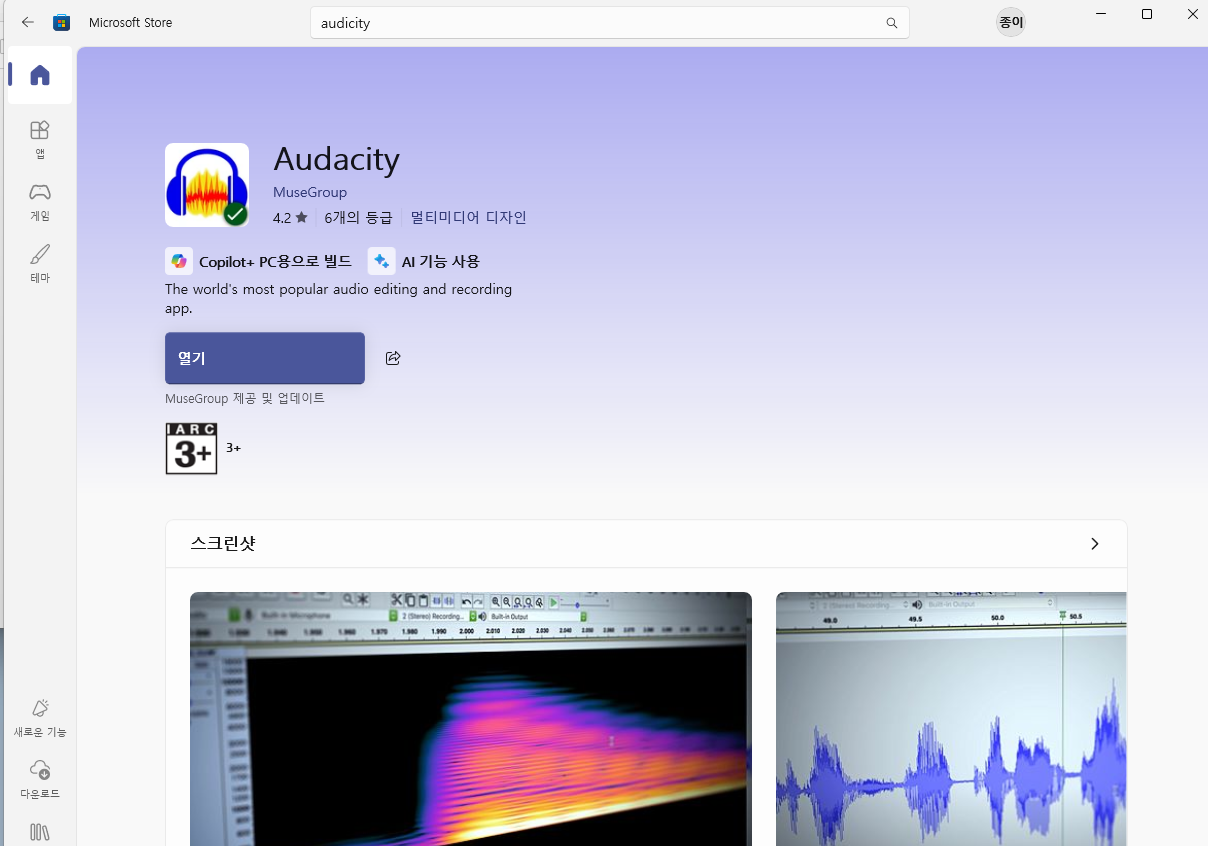Open the 게임 (Games) sidebar section
Viewport: 1208px width, 846px height.
click(40, 202)
